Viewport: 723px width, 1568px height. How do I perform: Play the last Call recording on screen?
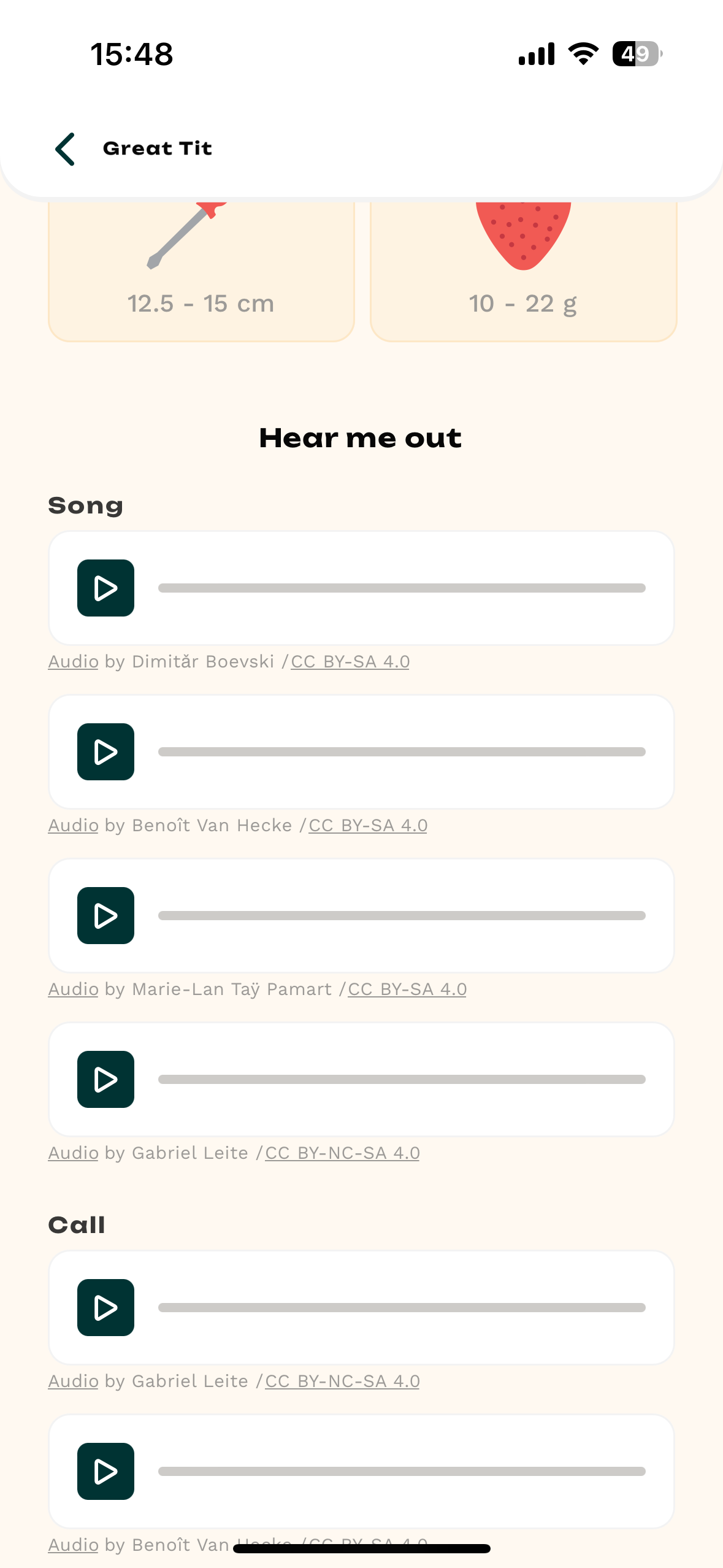coord(105,1471)
